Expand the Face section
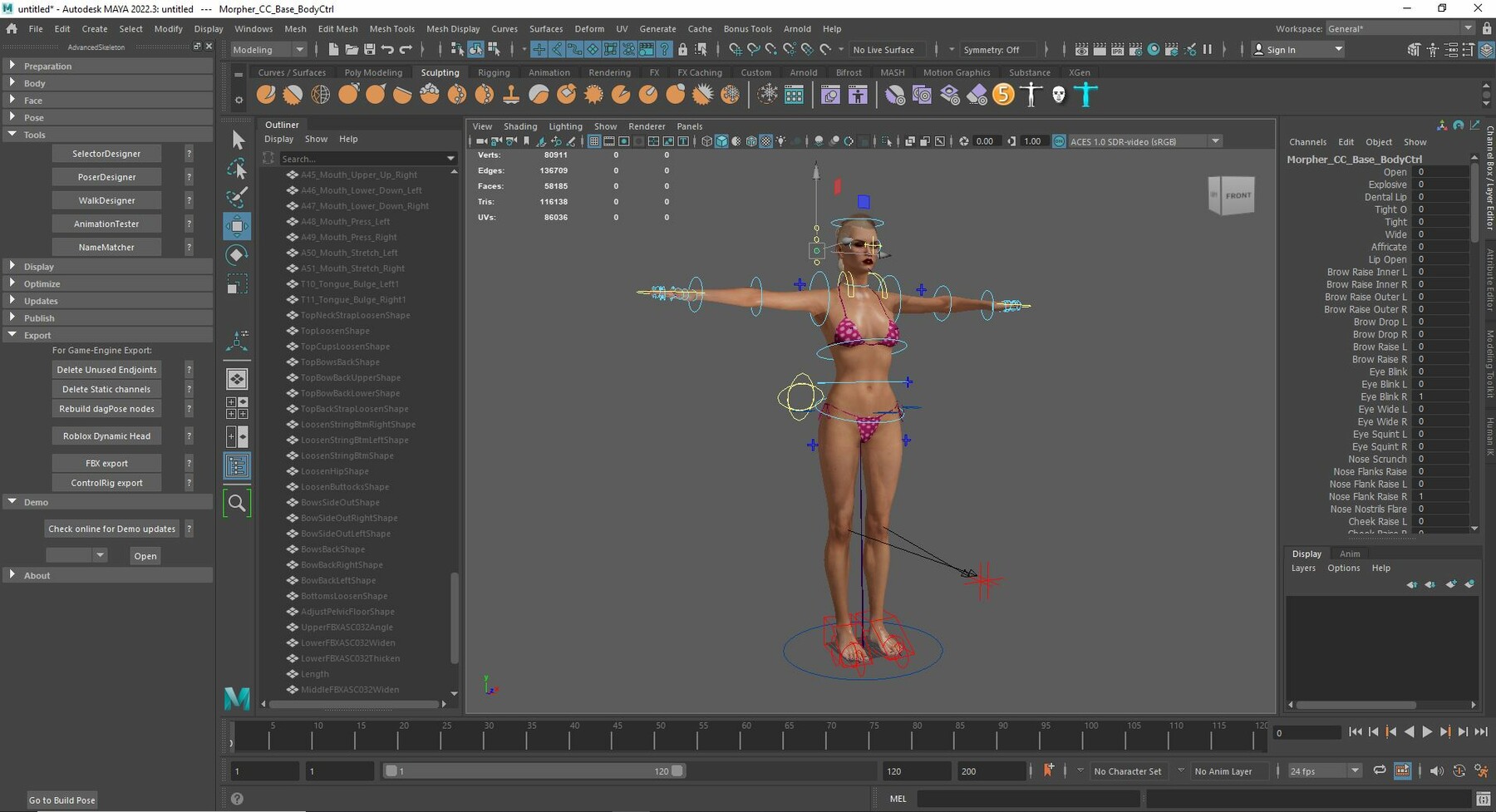This screenshot has width=1496, height=812. (x=108, y=101)
